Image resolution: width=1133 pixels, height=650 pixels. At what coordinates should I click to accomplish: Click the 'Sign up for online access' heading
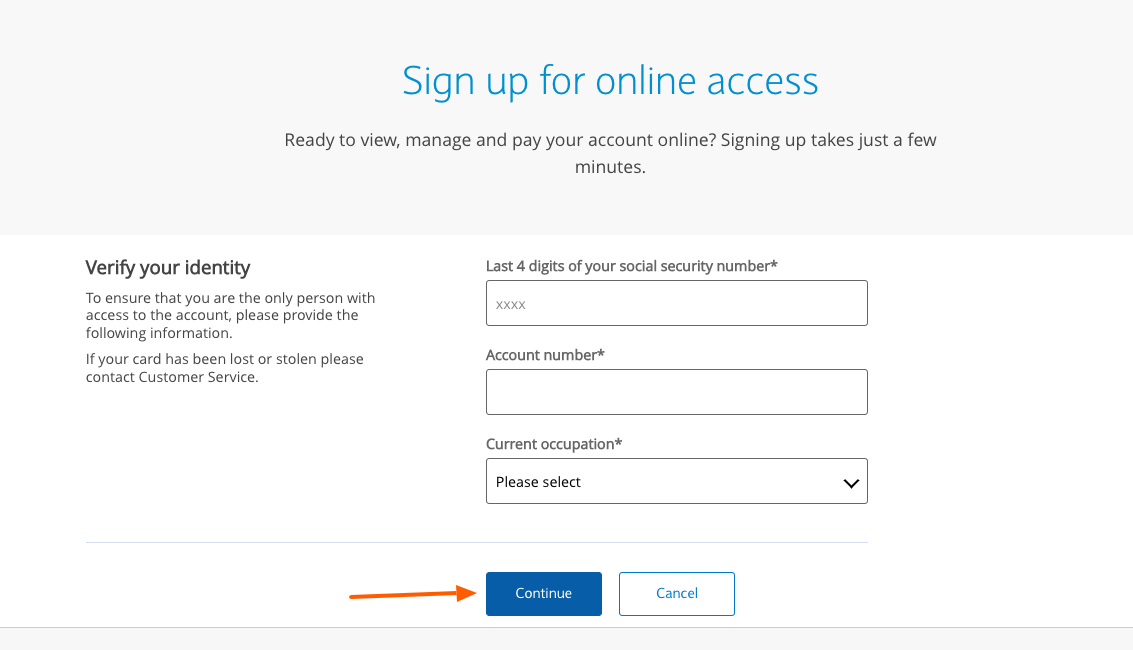(x=610, y=80)
